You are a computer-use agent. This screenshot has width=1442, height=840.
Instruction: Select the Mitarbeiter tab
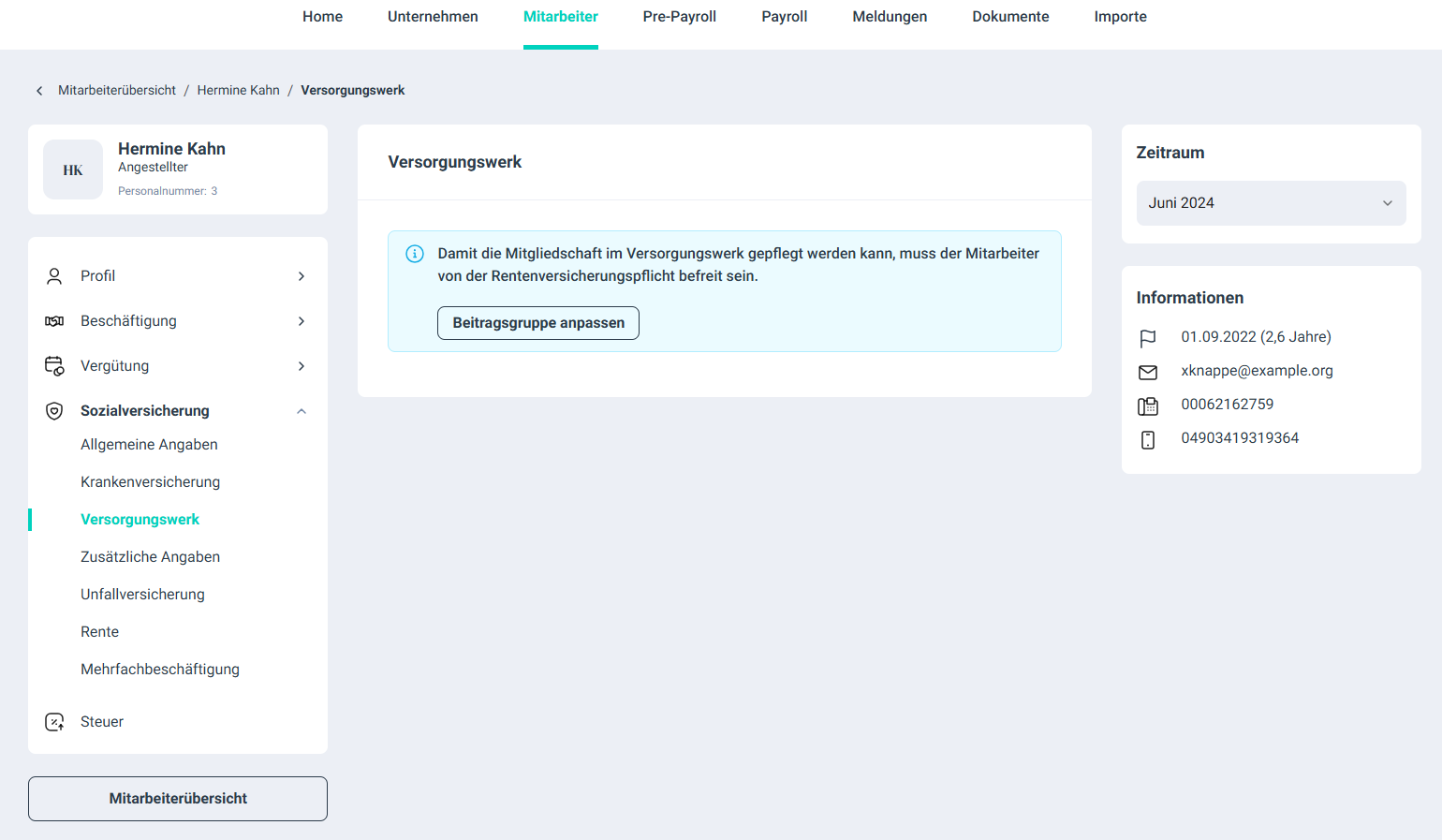click(x=561, y=17)
